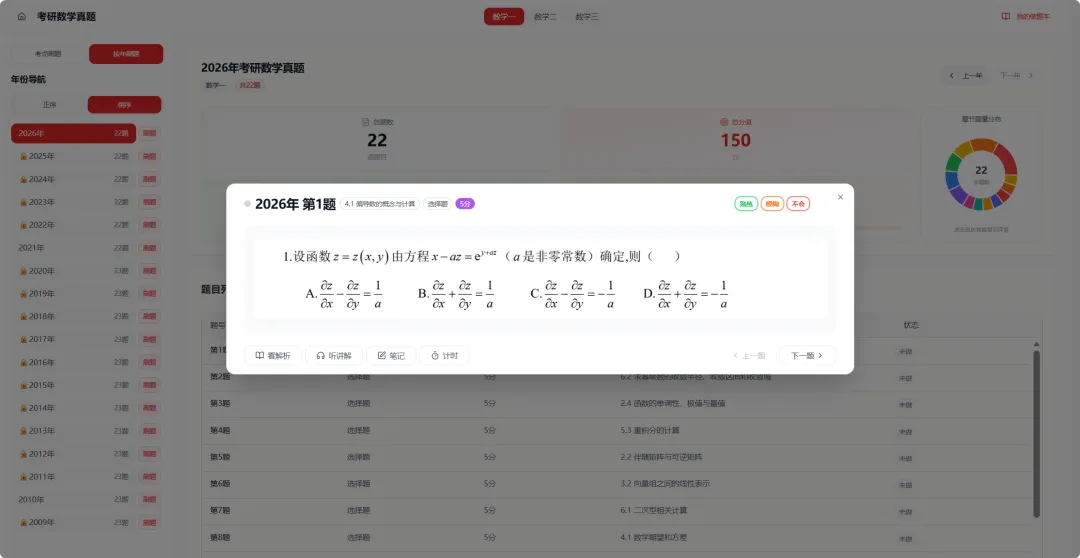
Task: Click the 共22题 badge under the title
Action: click(x=249, y=85)
